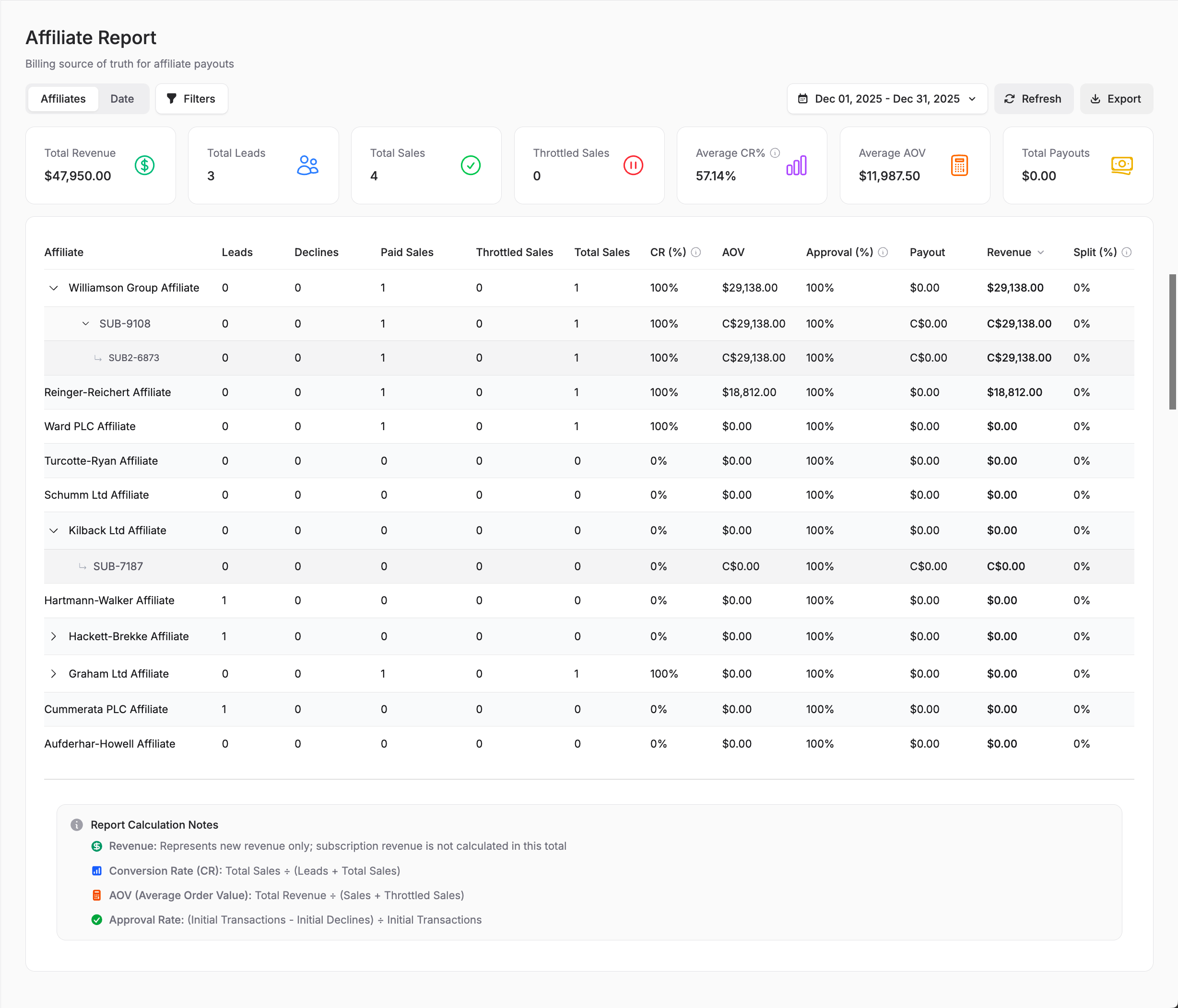Click the AOV column header
This screenshot has height=1008, width=1178.
(x=733, y=252)
